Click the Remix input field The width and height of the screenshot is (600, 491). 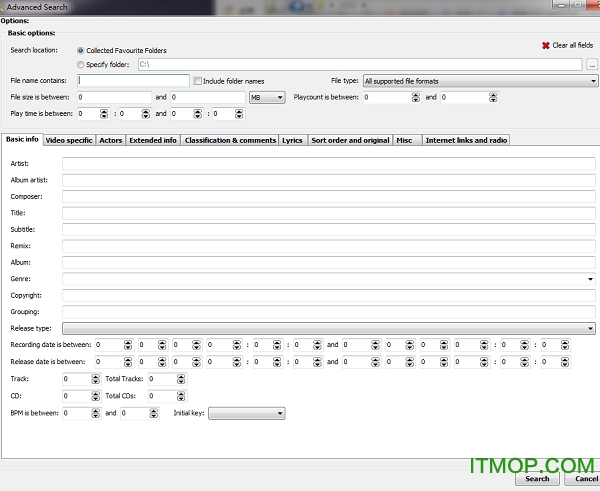[x=329, y=246]
